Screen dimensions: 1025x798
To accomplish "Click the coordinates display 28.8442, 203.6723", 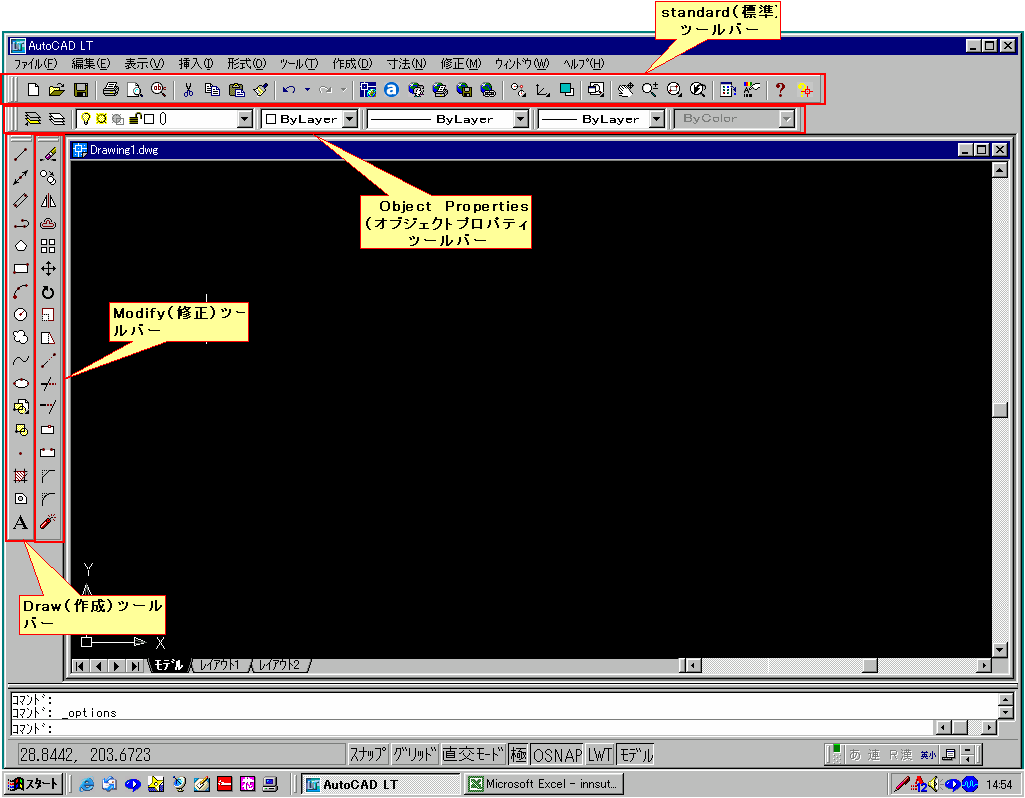I will 181,755.
